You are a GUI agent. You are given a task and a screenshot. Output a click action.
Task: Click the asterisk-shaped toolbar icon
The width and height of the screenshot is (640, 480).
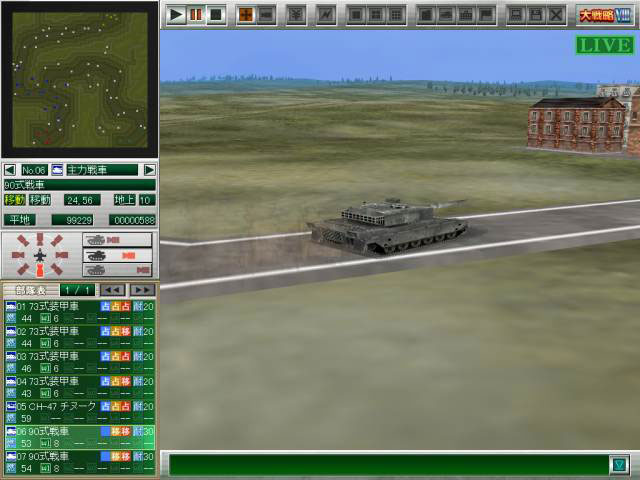point(296,15)
